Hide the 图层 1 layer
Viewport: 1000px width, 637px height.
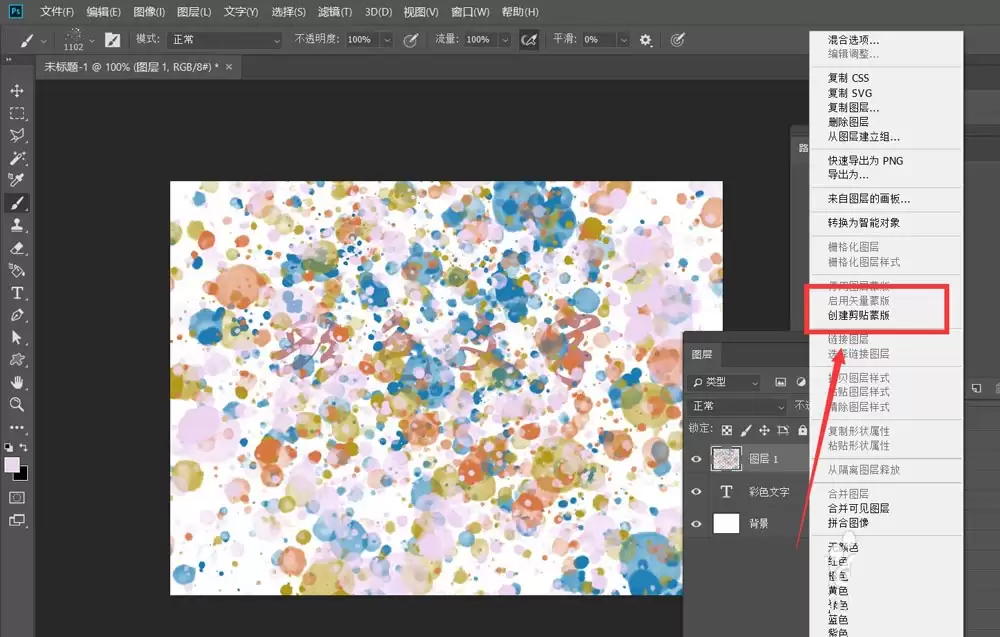[x=696, y=459]
